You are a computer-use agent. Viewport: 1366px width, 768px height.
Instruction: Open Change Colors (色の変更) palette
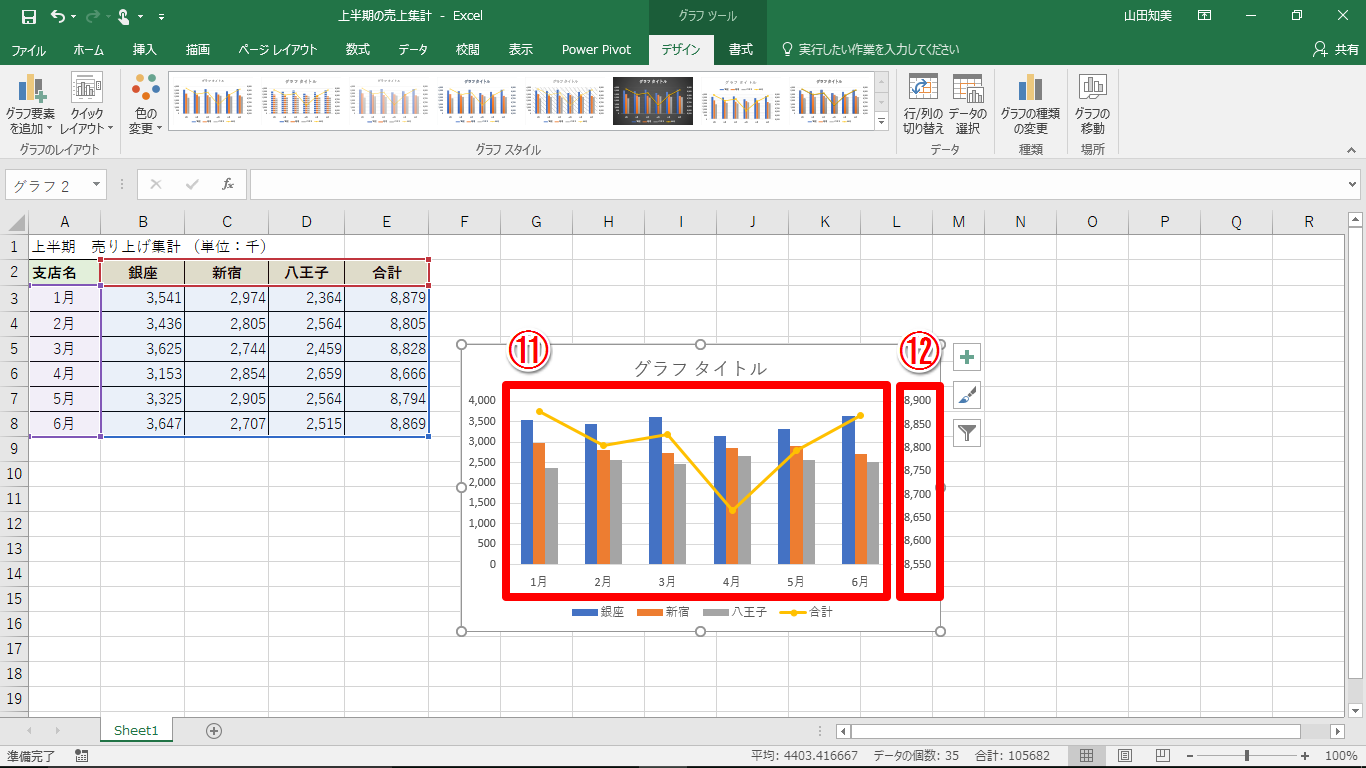pyautogui.click(x=145, y=105)
